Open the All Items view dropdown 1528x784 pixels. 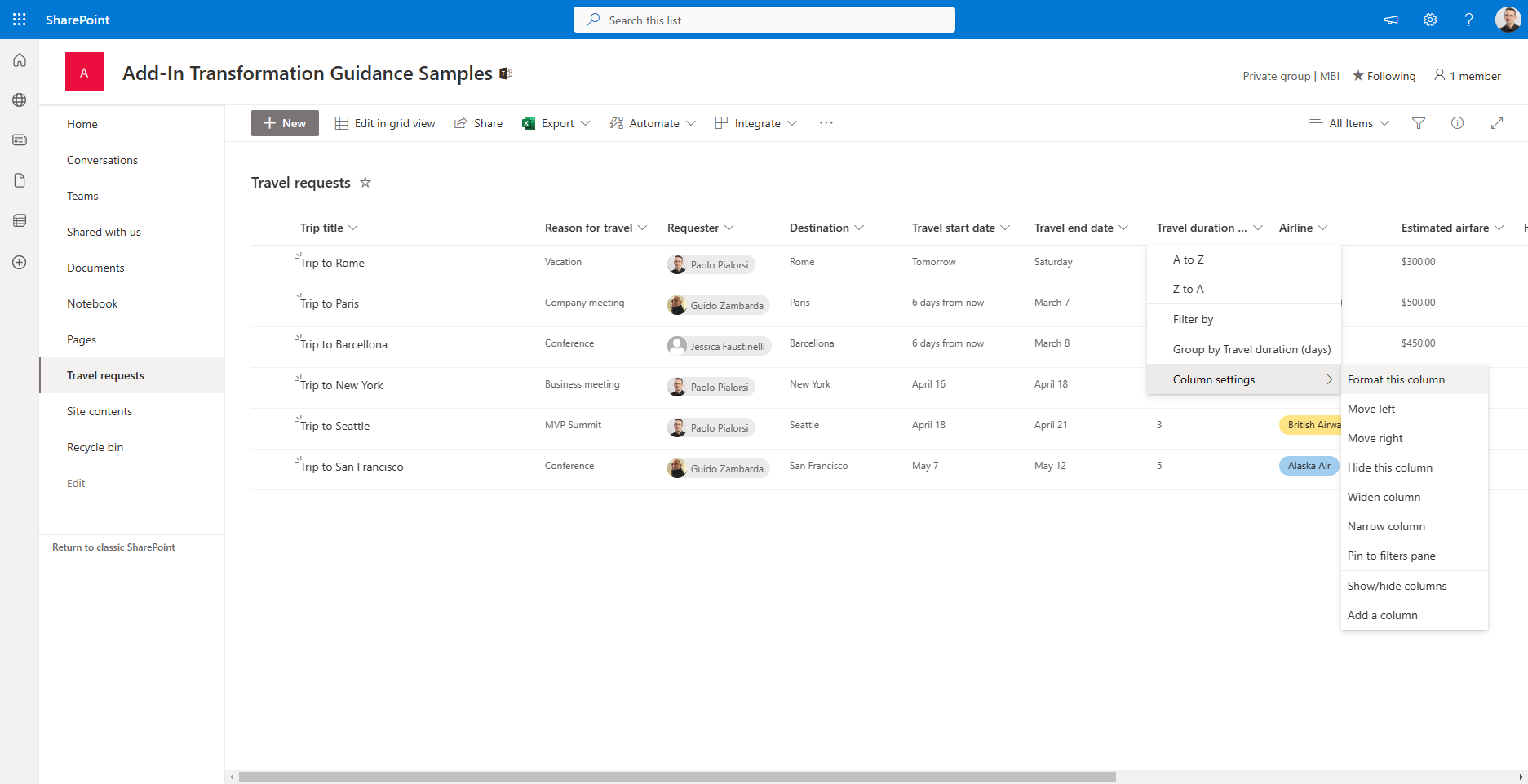[1349, 122]
